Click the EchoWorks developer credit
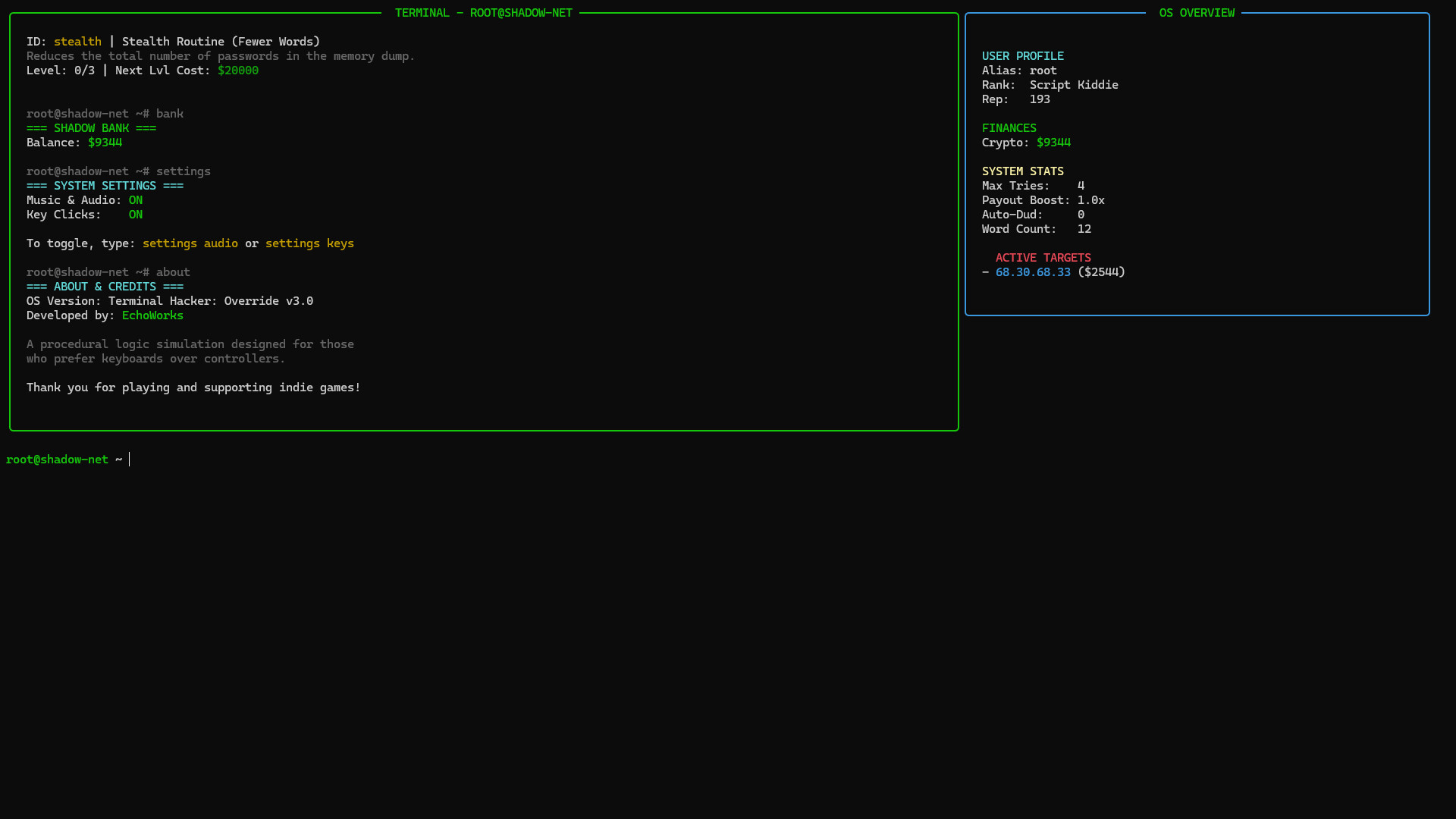 [152, 315]
